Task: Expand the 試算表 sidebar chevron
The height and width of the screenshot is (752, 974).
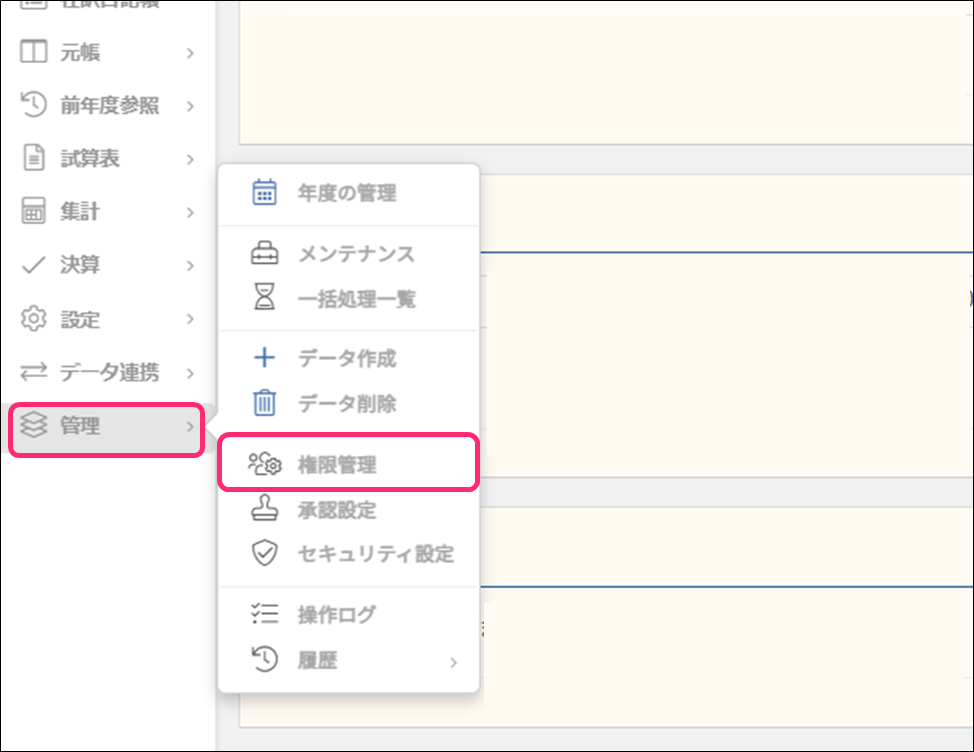Action: point(190,159)
